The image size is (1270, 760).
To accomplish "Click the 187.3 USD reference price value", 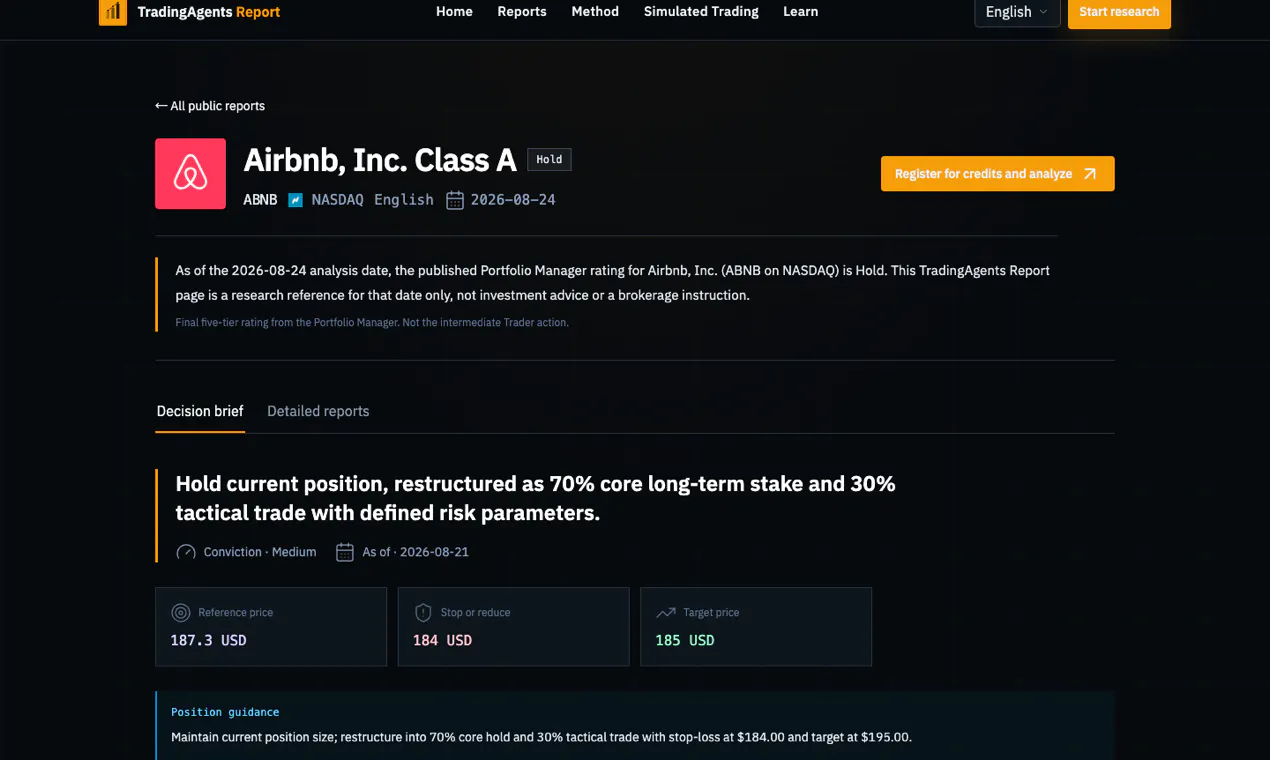I will point(208,640).
